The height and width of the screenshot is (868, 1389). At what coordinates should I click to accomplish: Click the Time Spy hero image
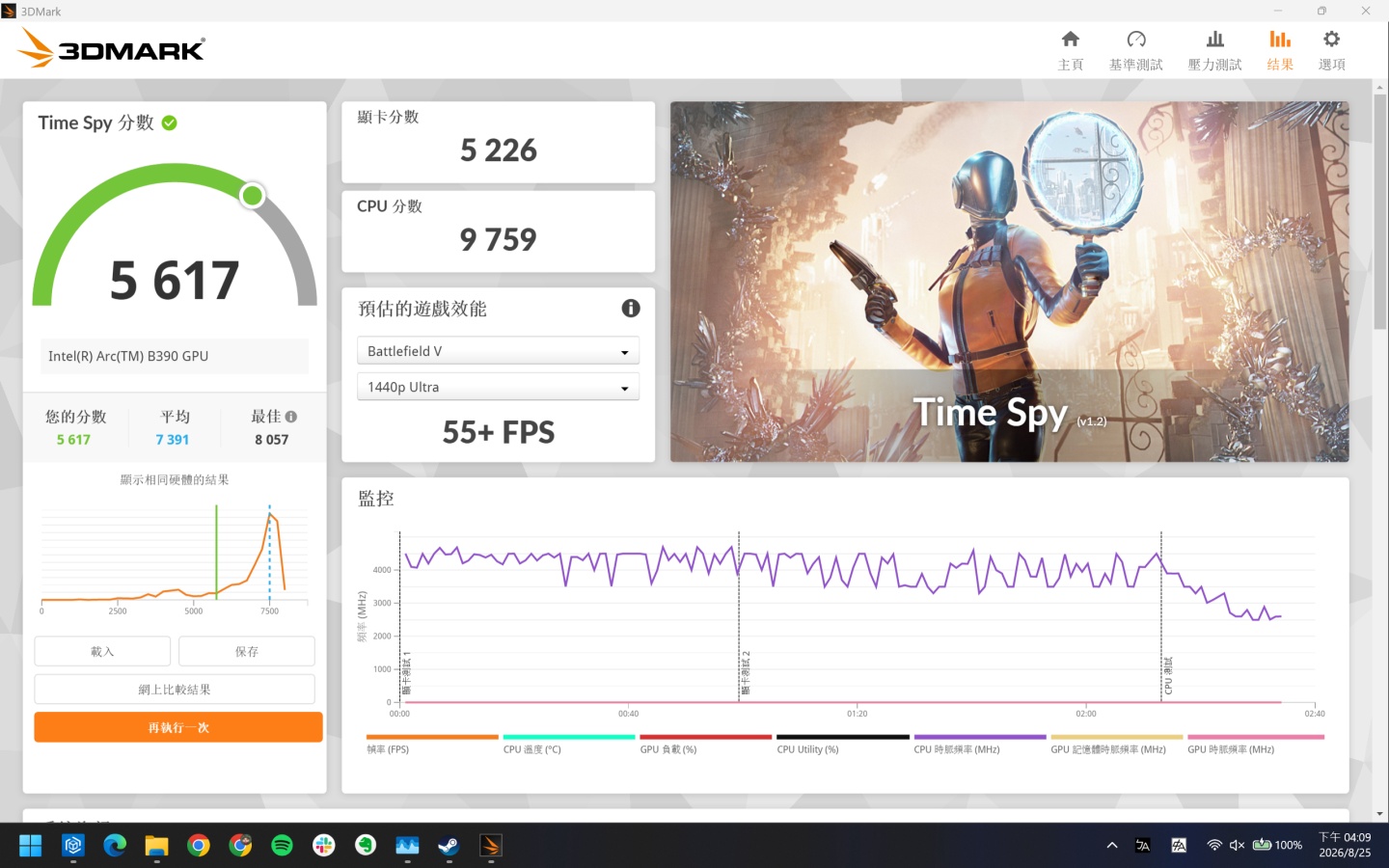click(1009, 282)
